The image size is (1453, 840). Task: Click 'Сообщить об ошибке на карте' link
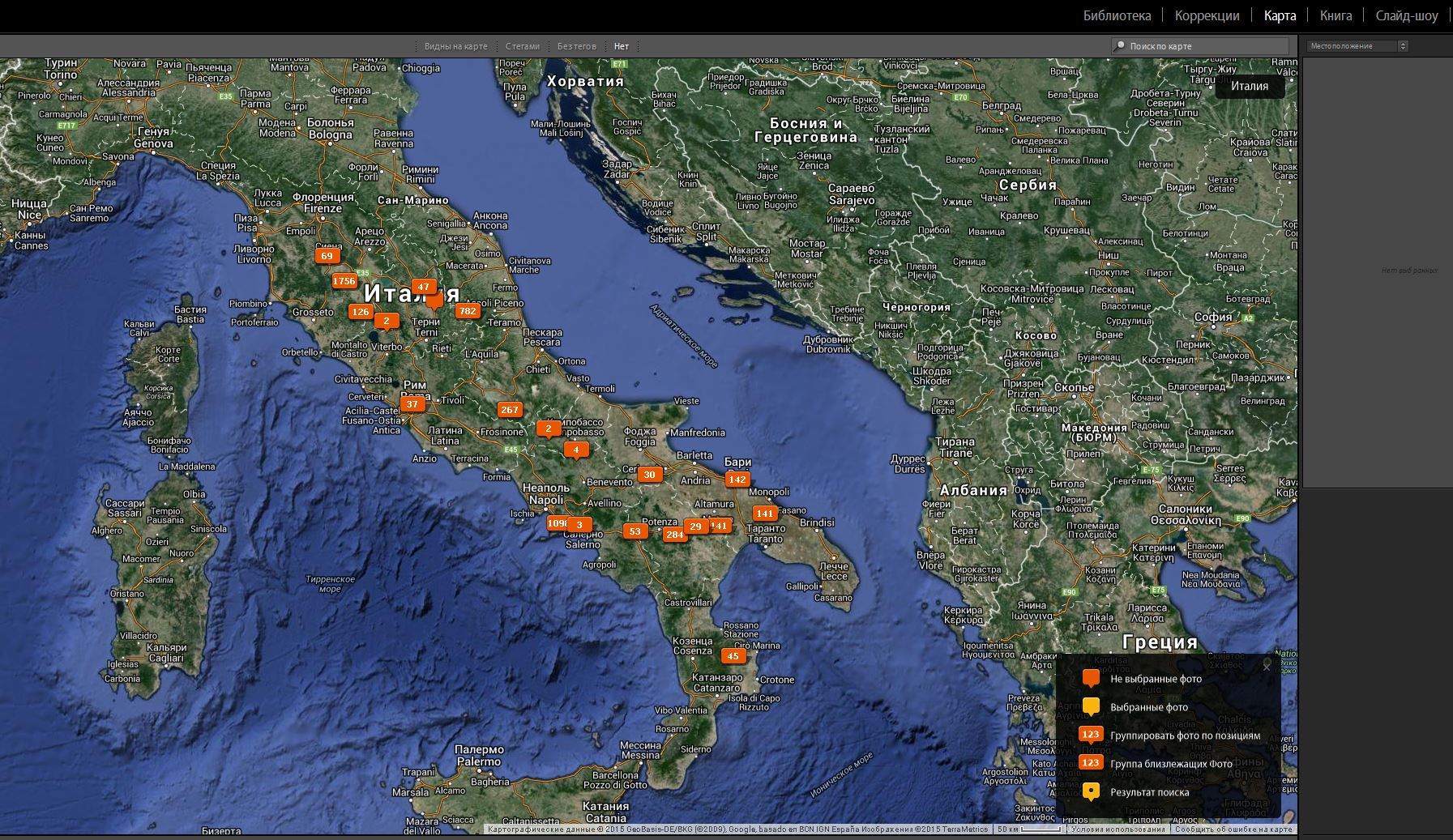[x=1233, y=829]
